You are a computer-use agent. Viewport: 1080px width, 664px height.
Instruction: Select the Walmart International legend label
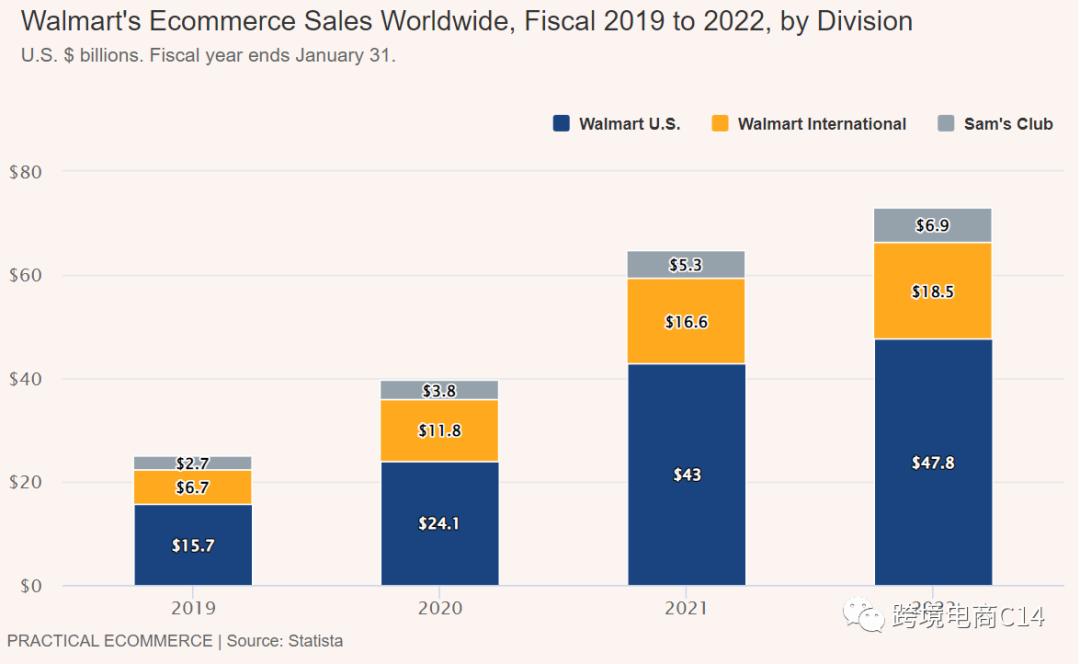click(x=822, y=124)
